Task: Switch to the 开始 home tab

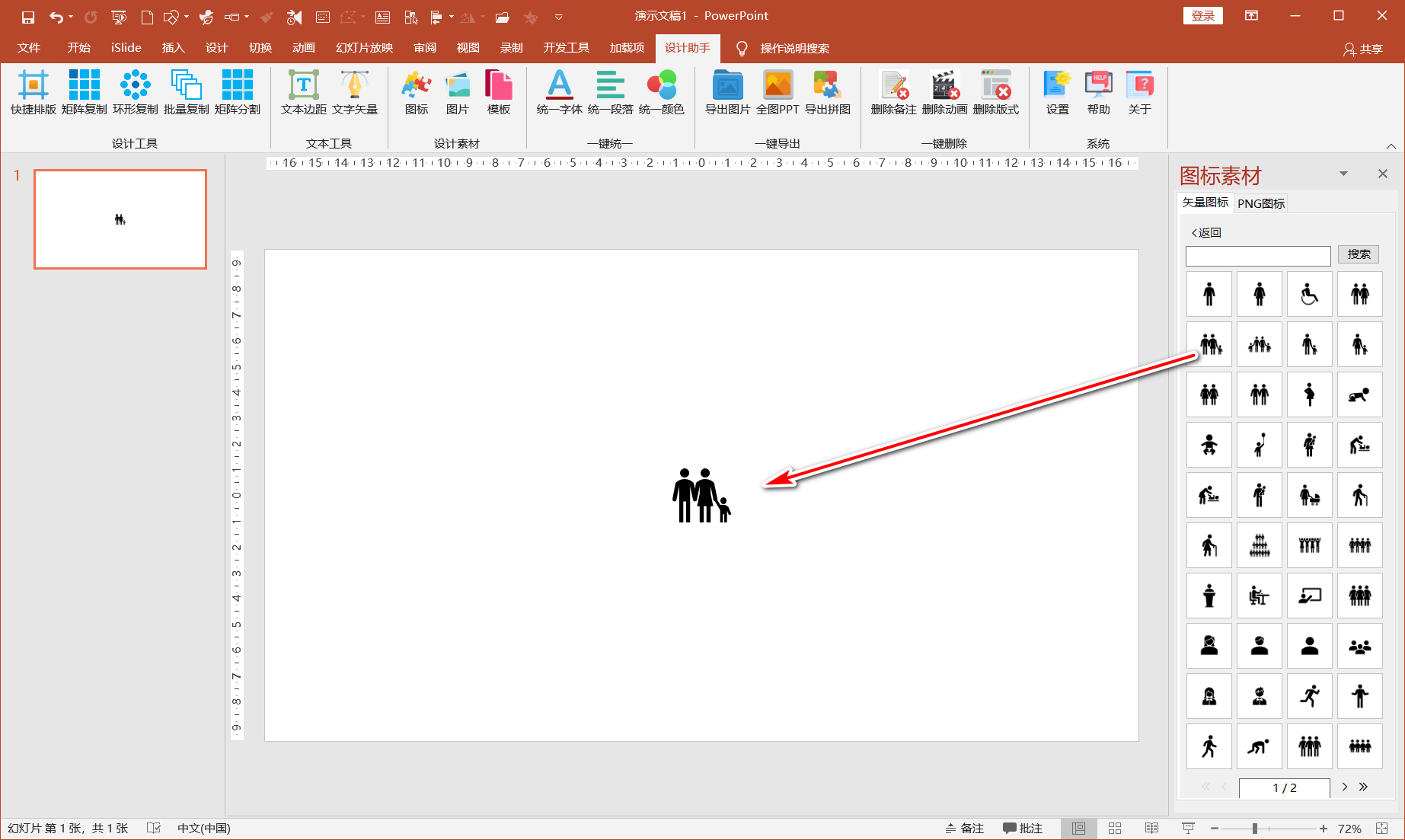Action: click(x=78, y=47)
